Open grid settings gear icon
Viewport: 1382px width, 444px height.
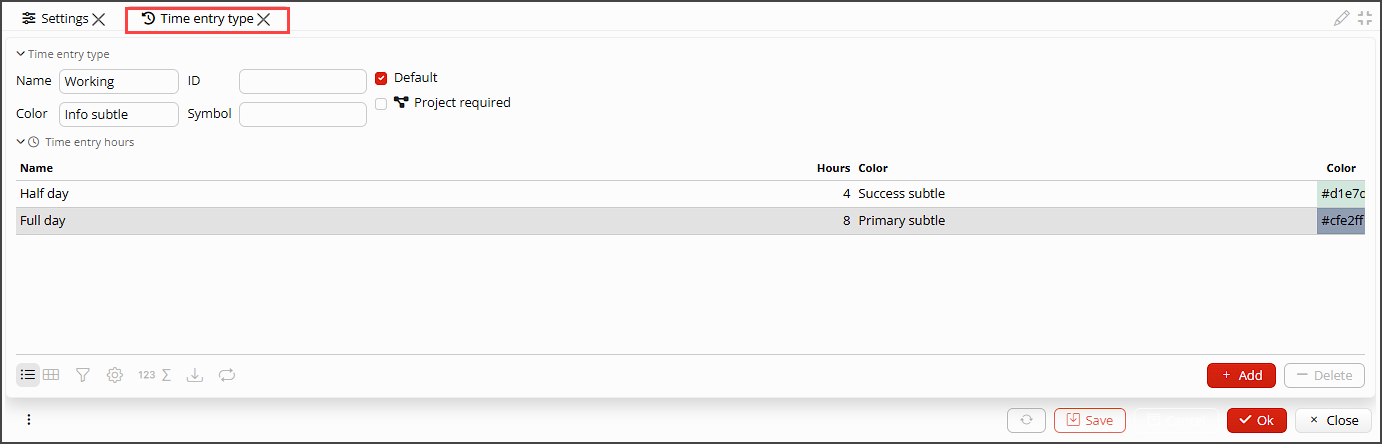115,375
